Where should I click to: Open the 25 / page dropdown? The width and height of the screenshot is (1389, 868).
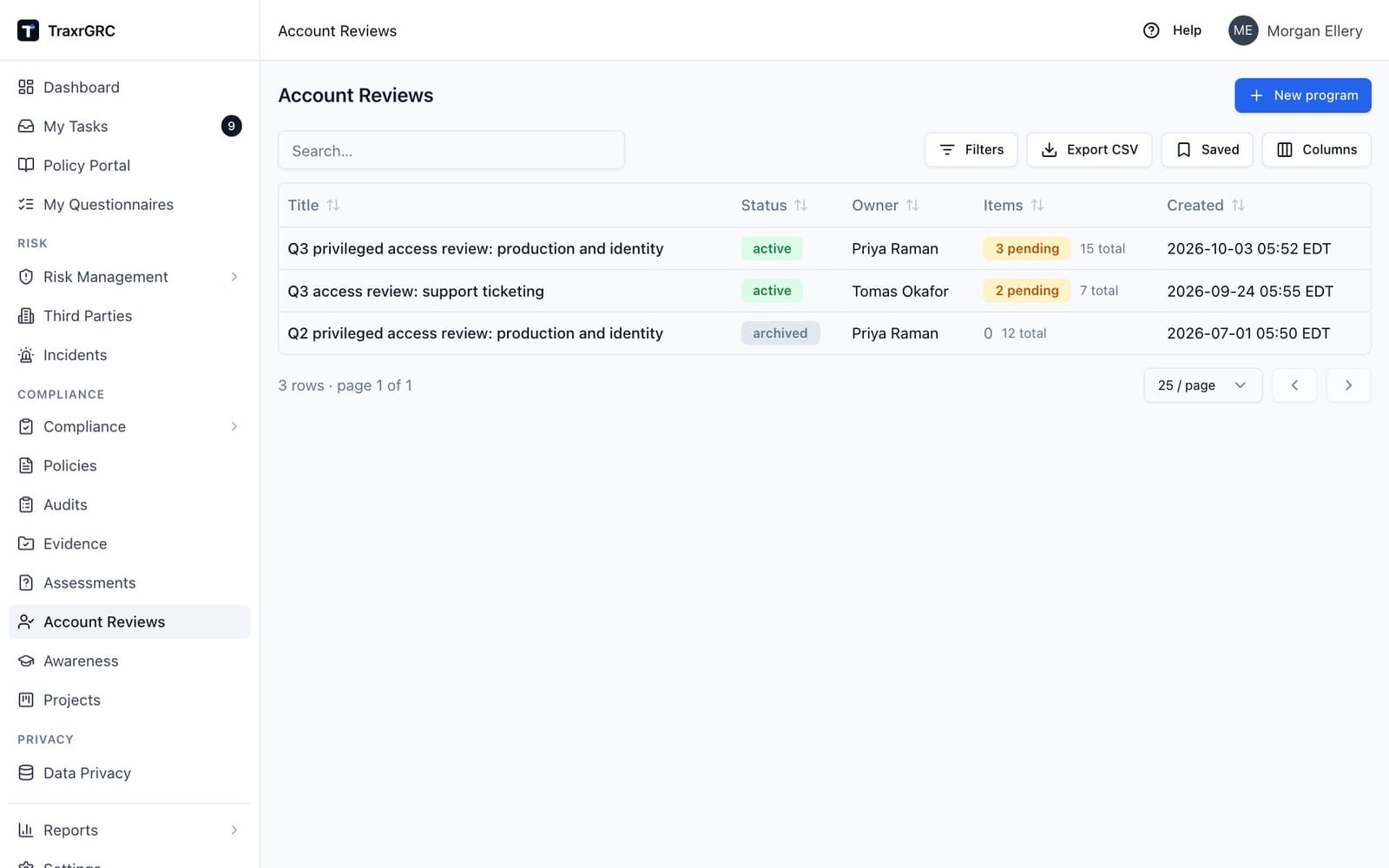[1202, 385]
